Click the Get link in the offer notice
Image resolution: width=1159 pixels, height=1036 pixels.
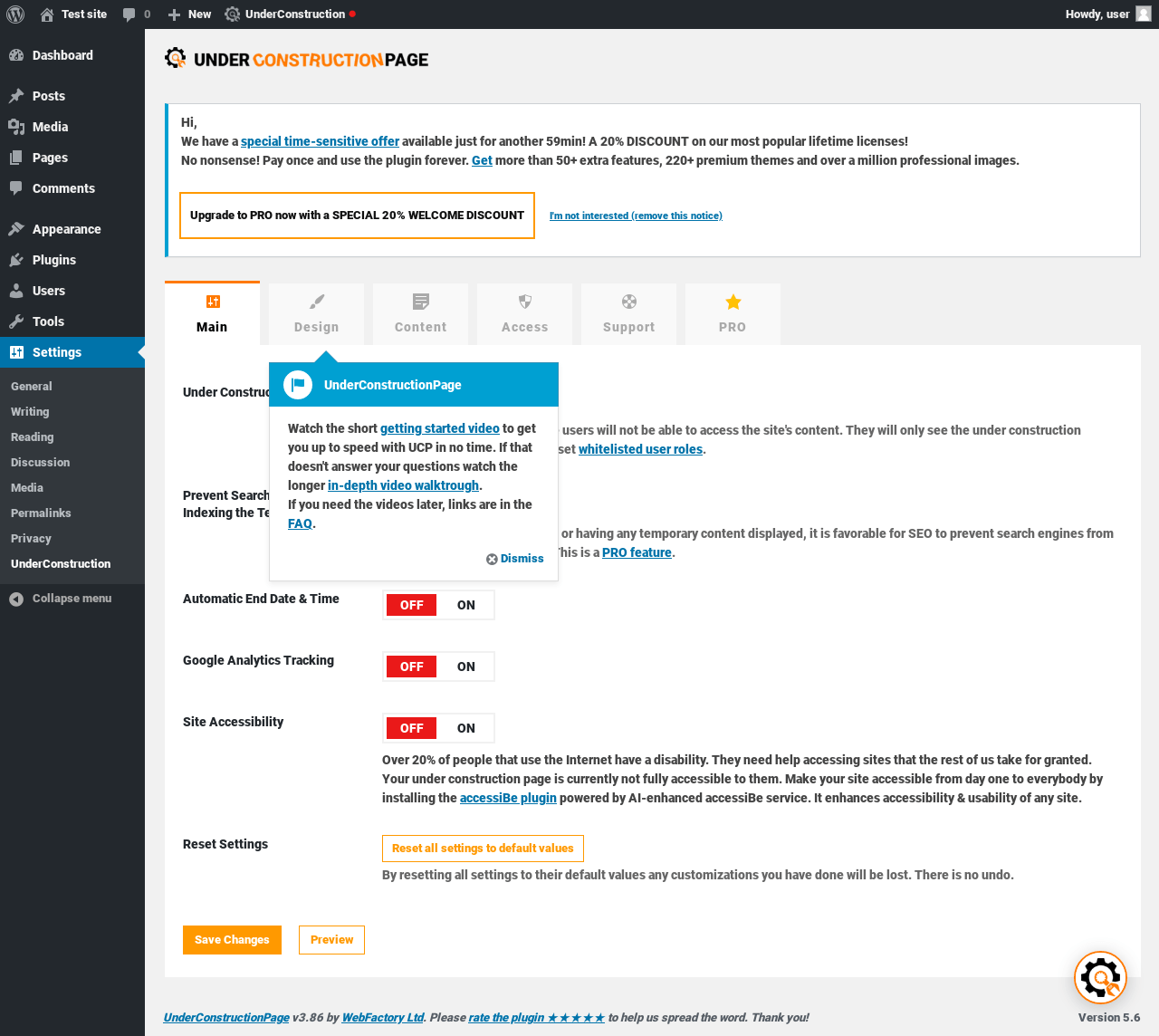coord(482,160)
